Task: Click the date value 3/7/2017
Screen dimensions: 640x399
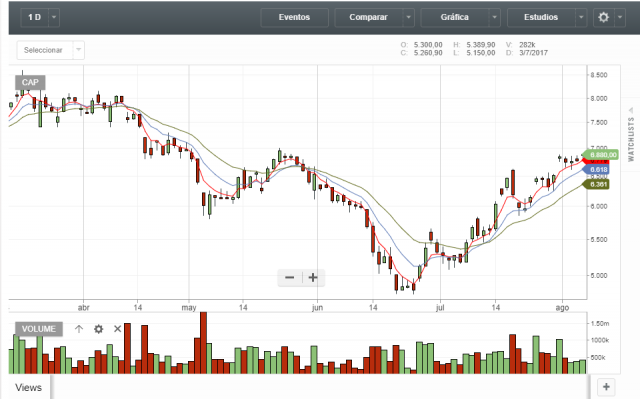Action: [x=533, y=53]
